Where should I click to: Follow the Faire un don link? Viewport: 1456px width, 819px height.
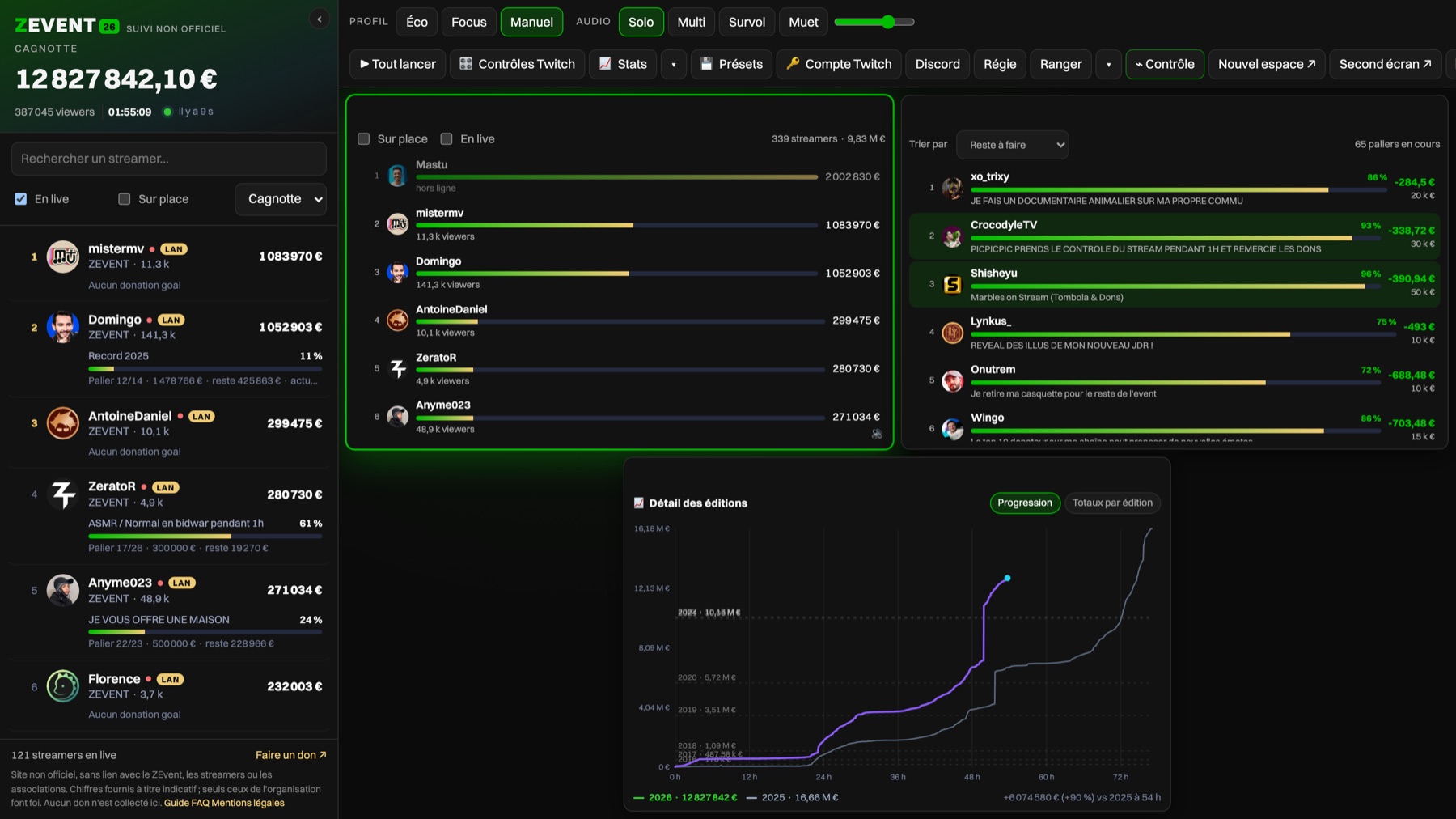pos(291,755)
